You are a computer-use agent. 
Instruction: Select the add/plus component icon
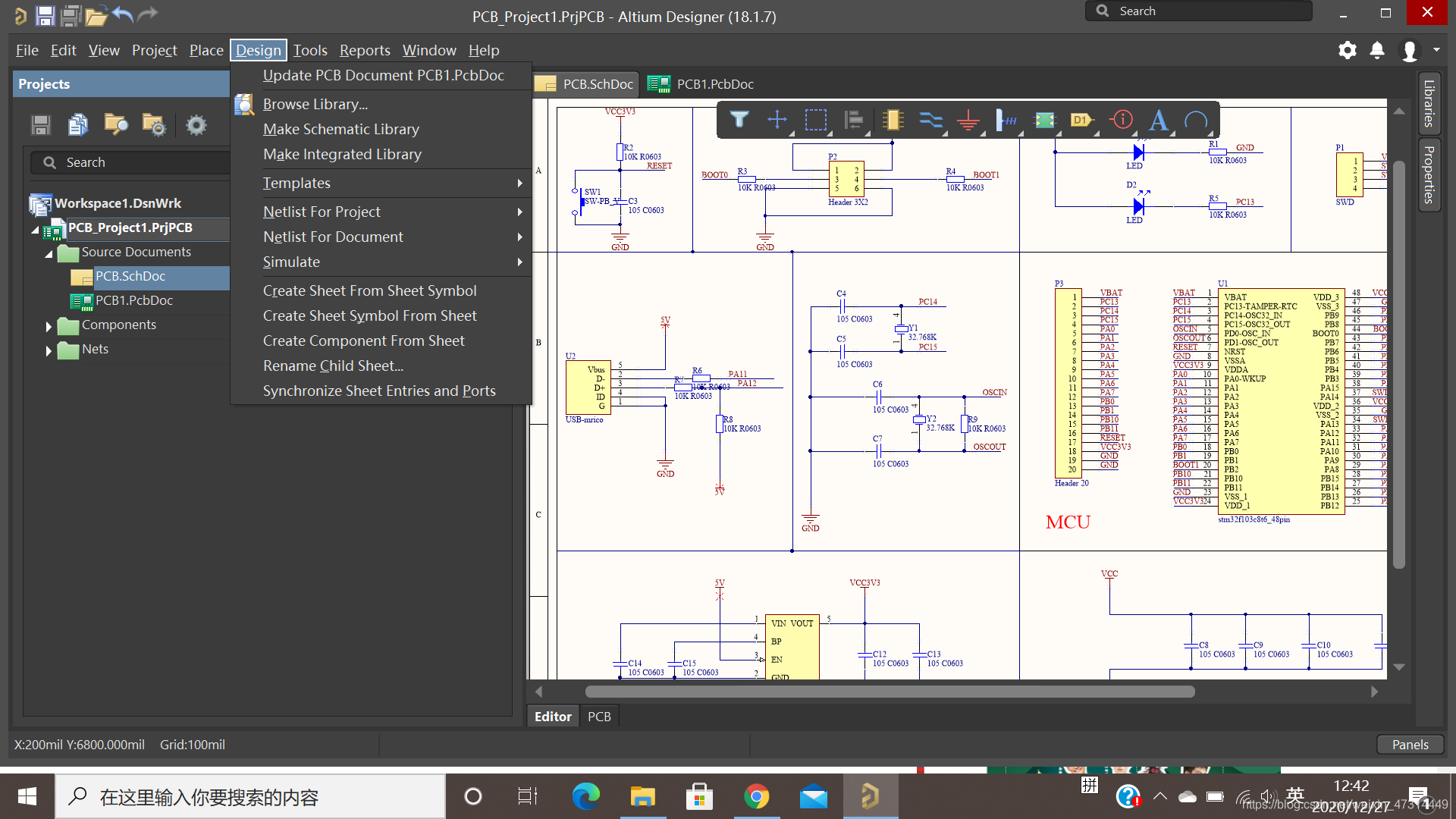point(777,120)
